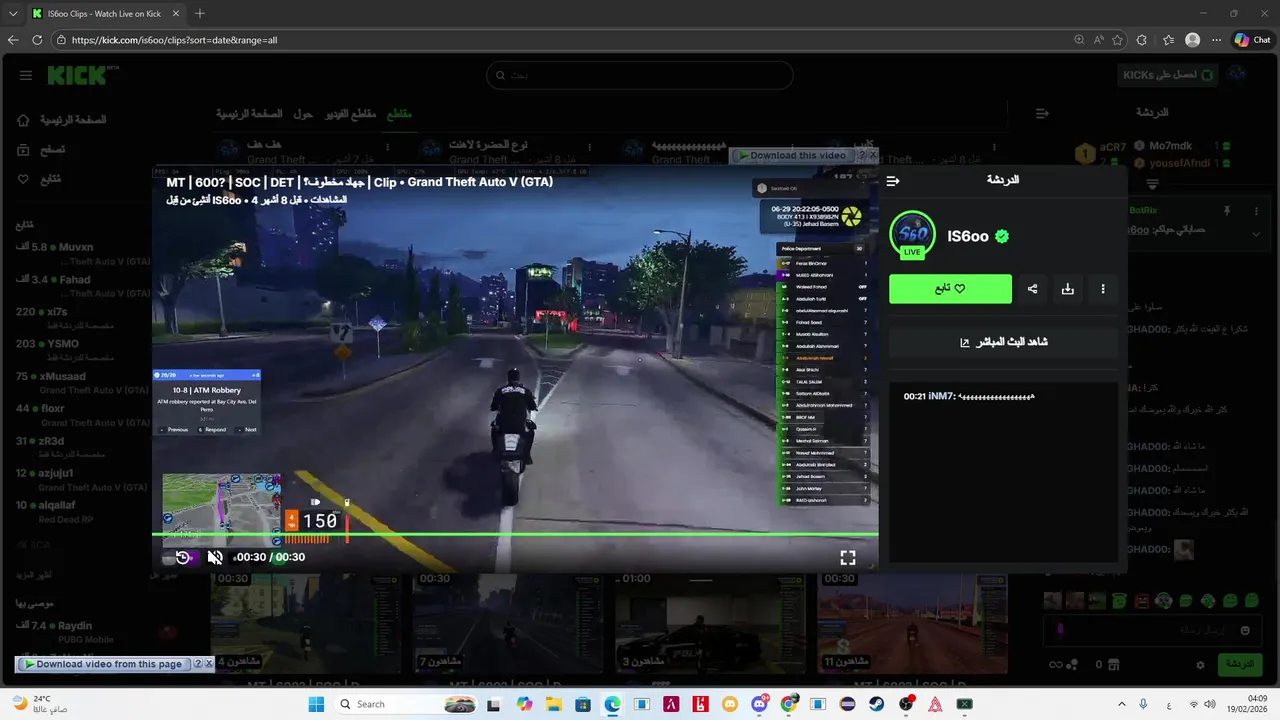Viewport: 1280px width, 720px height.
Task: Open chat settings gear icon
Action: [x=1200, y=664]
